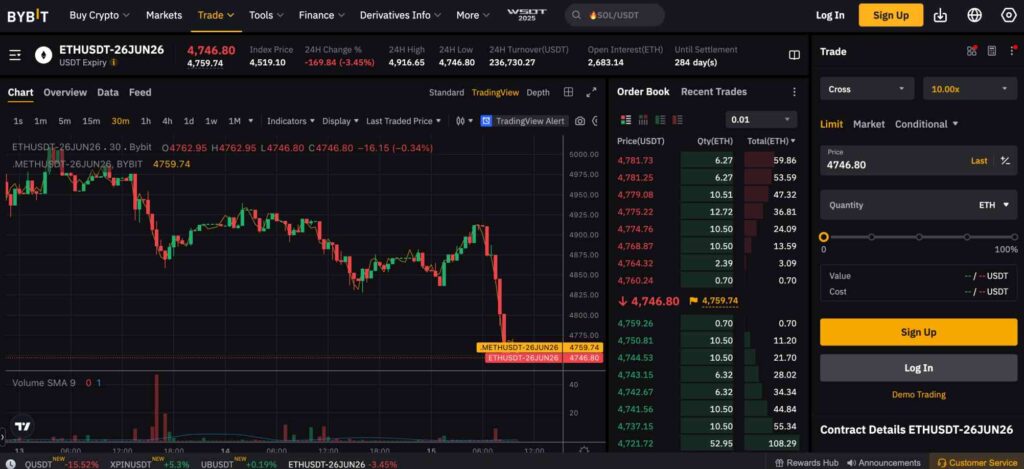Image resolution: width=1024 pixels, height=469 pixels.
Task: Open Rewards Hub in bottom bar
Action: click(806, 462)
